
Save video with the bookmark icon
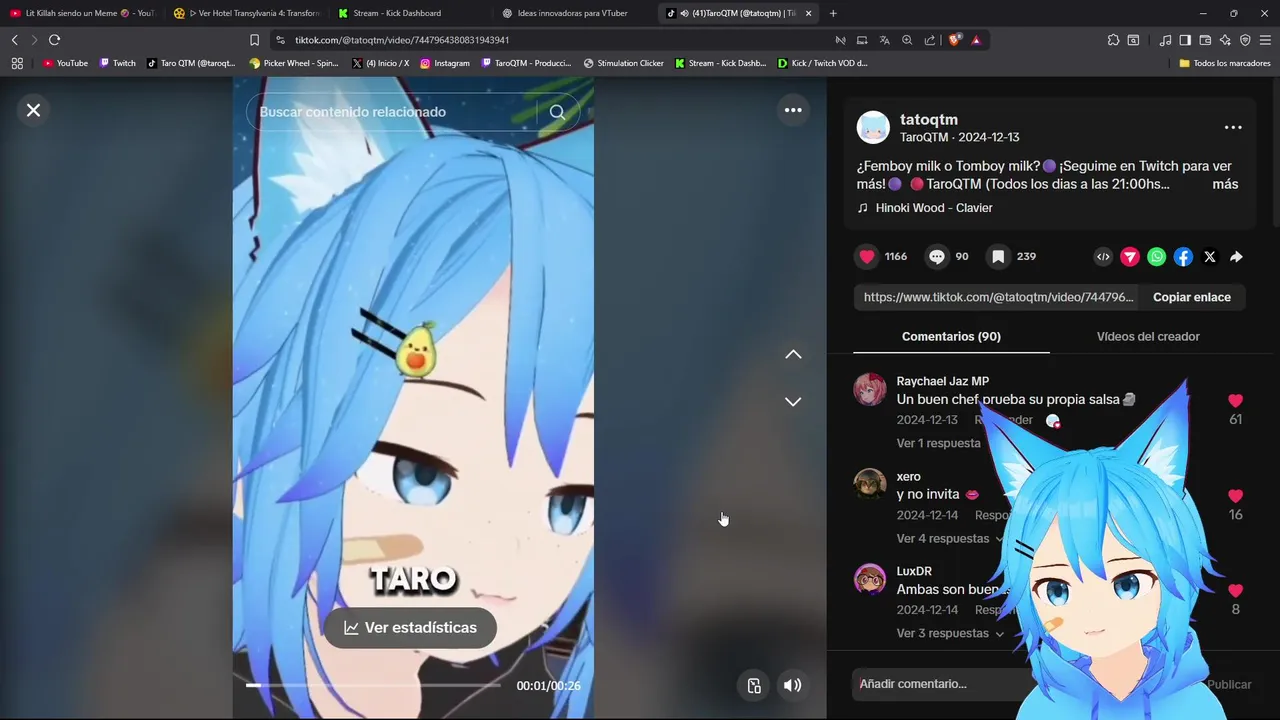[998, 257]
